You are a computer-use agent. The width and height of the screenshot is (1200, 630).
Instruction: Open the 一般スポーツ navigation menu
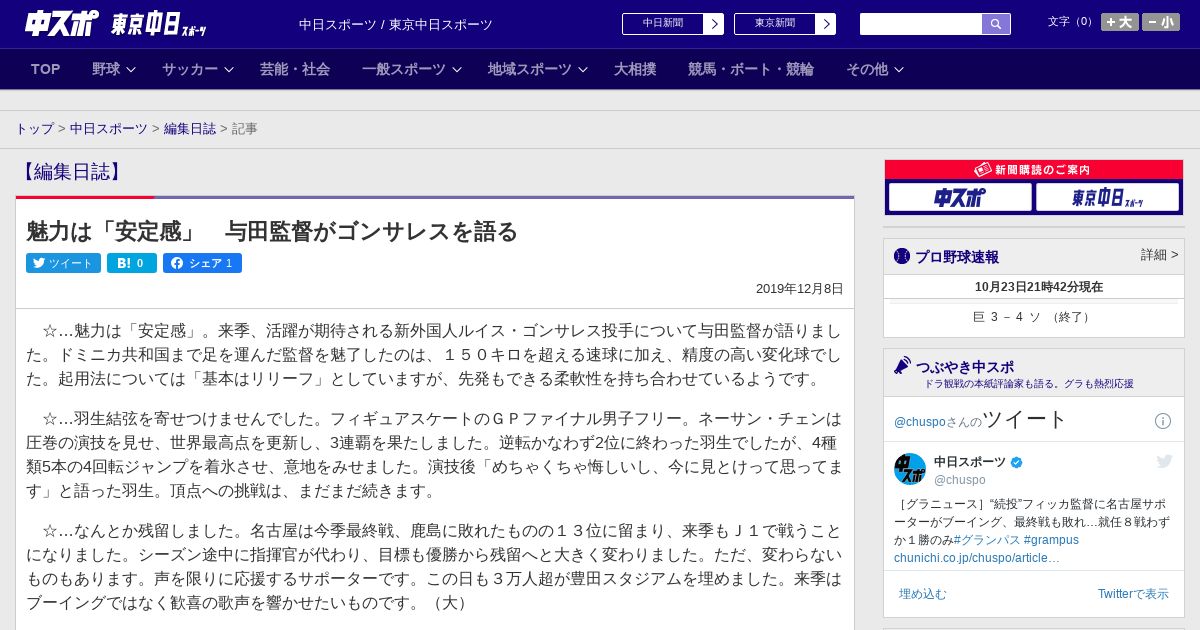[x=404, y=69]
